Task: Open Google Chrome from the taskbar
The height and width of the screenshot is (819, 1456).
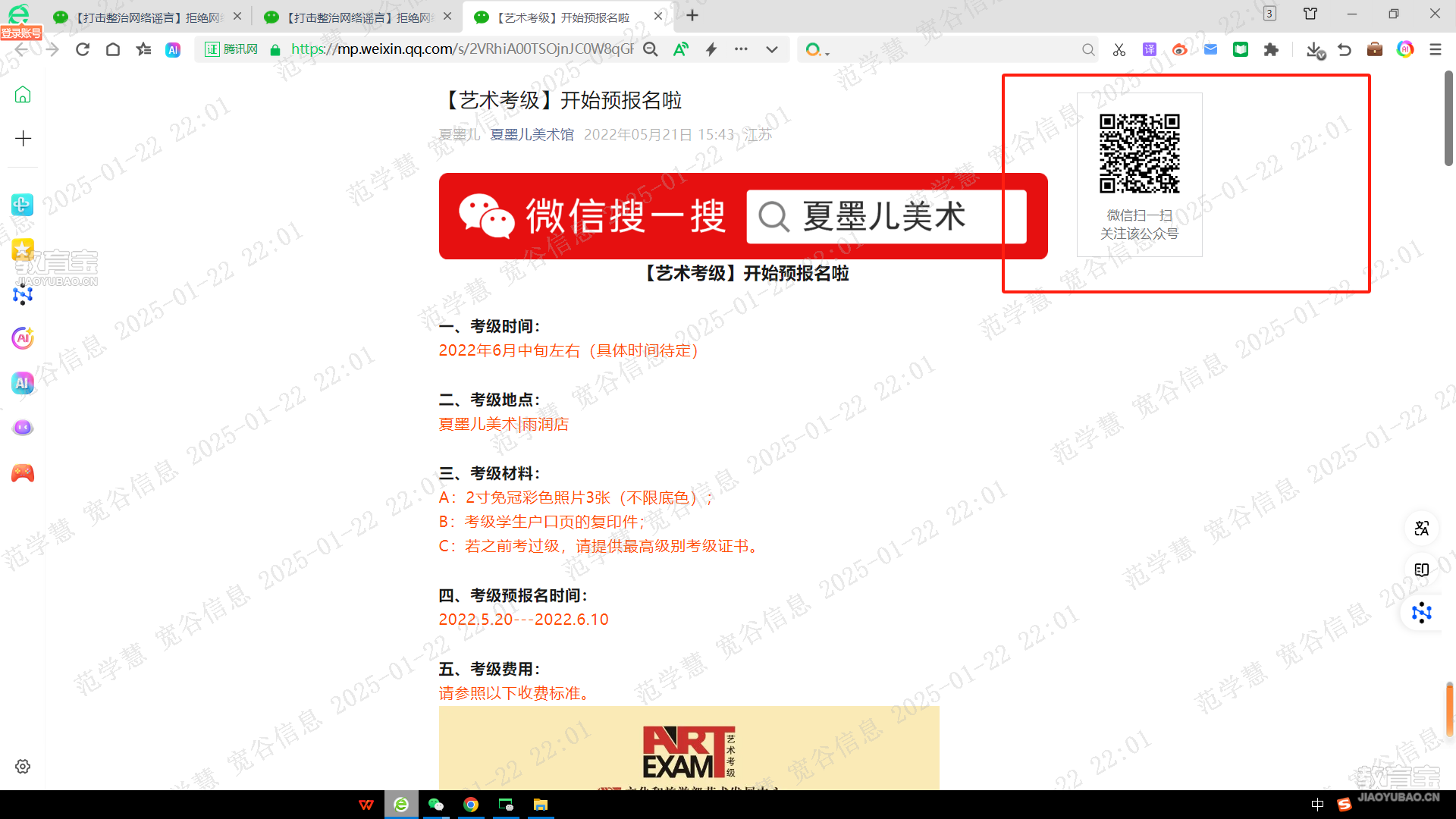Action: (471, 805)
